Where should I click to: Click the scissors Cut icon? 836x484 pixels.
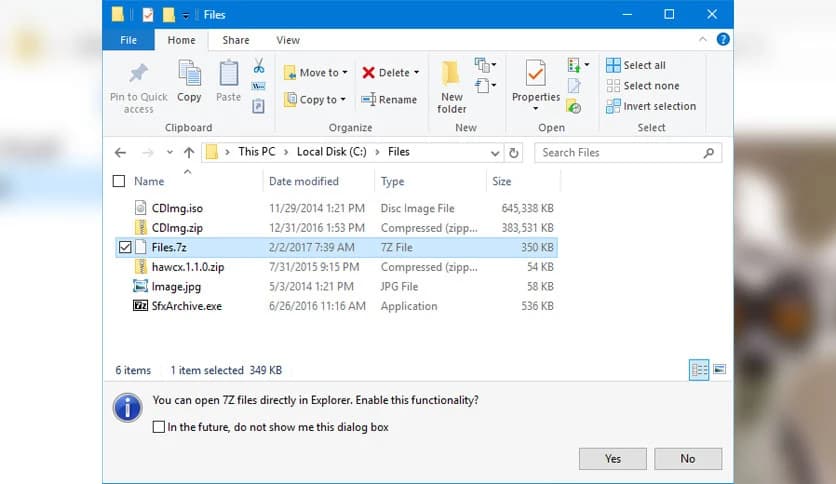coord(259,66)
